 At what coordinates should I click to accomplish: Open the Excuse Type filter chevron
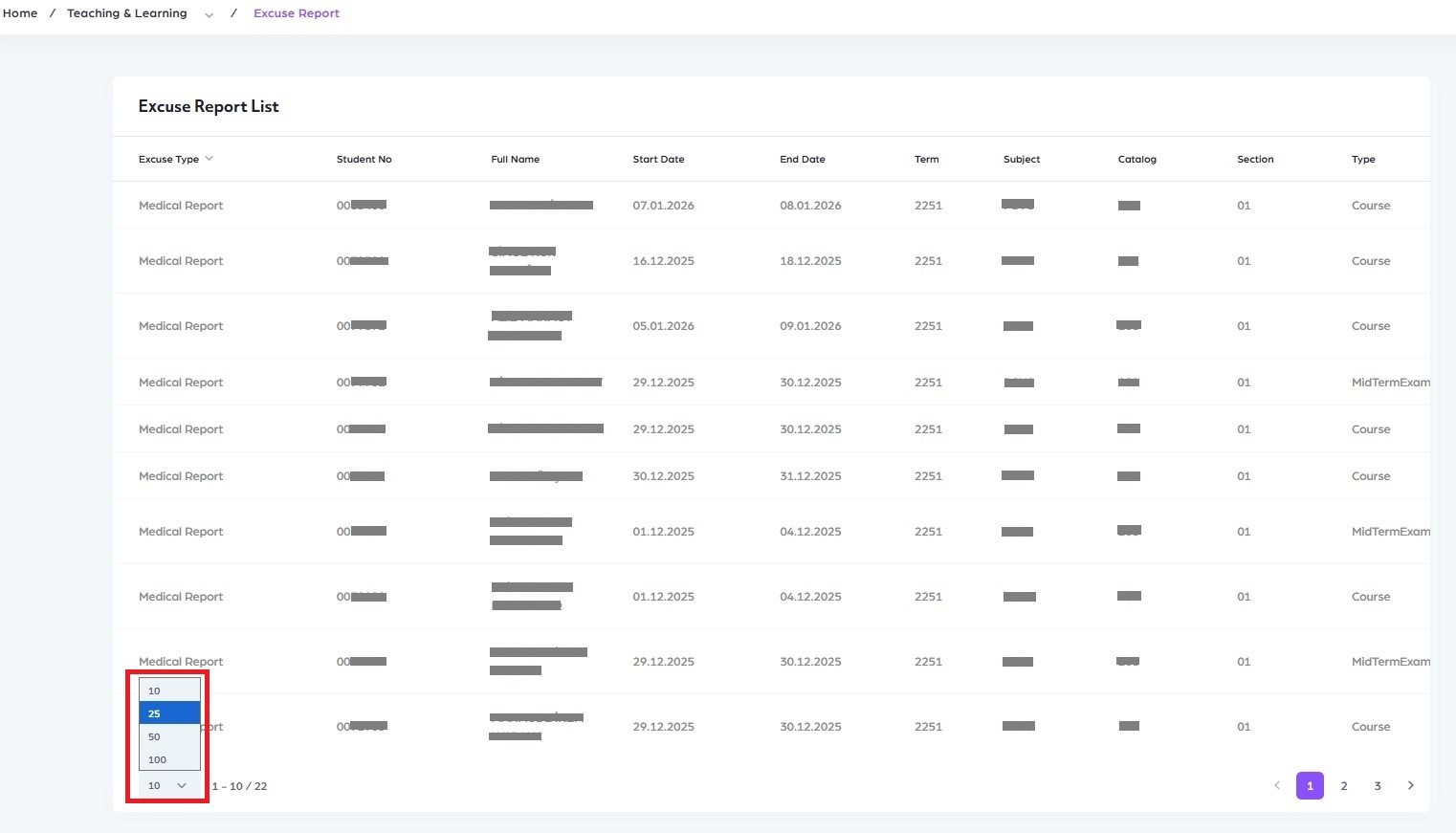209,159
